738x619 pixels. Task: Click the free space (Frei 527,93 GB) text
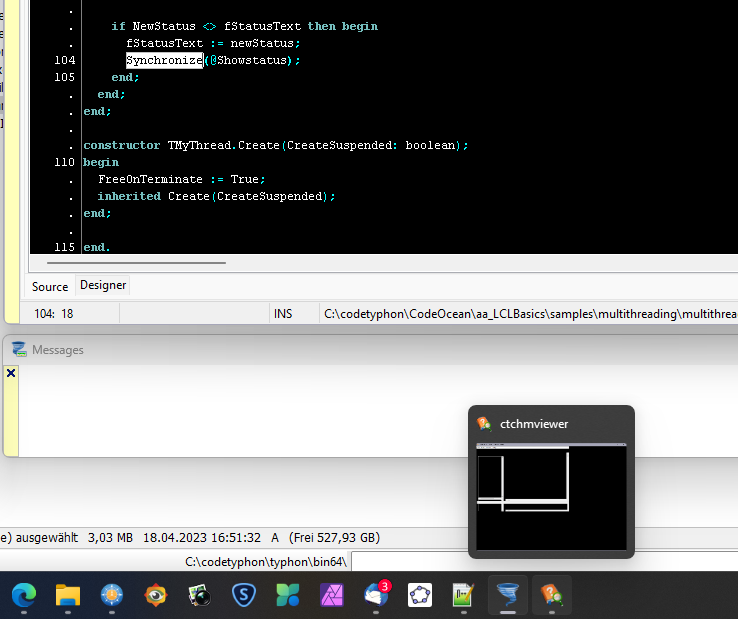[x=334, y=538]
